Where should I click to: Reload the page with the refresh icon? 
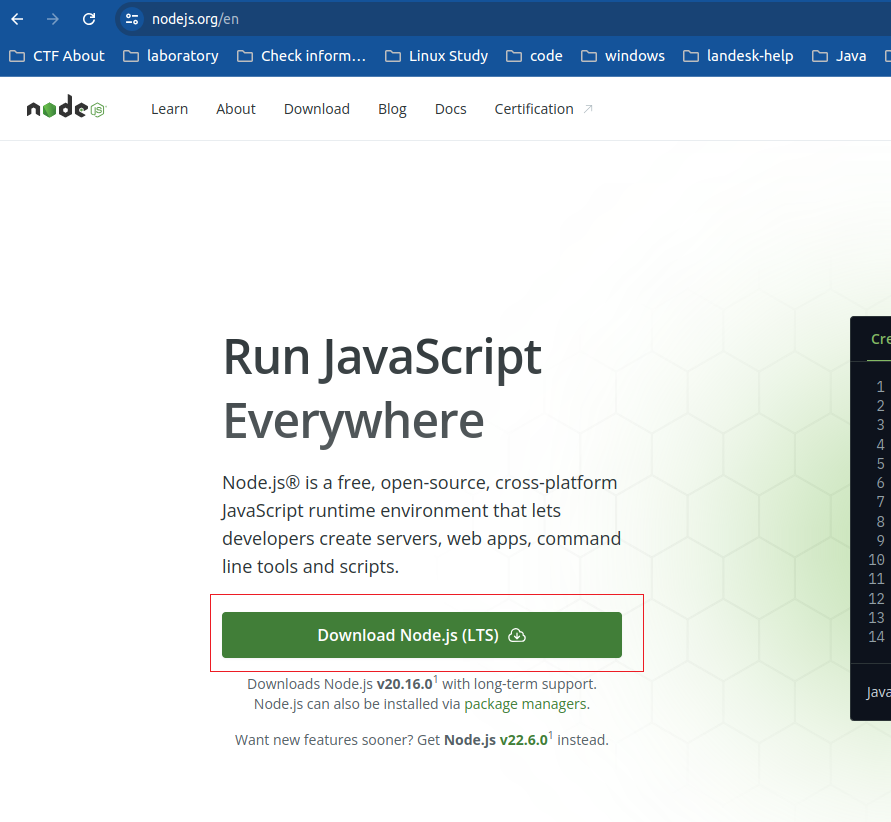[x=89, y=19]
